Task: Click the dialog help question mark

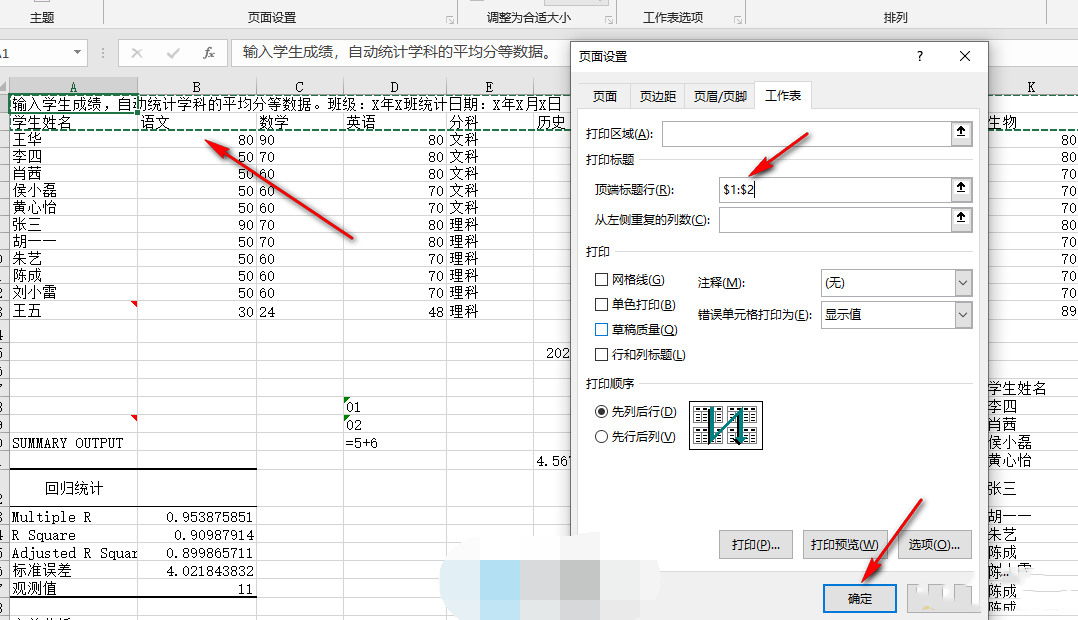Action: (x=920, y=57)
